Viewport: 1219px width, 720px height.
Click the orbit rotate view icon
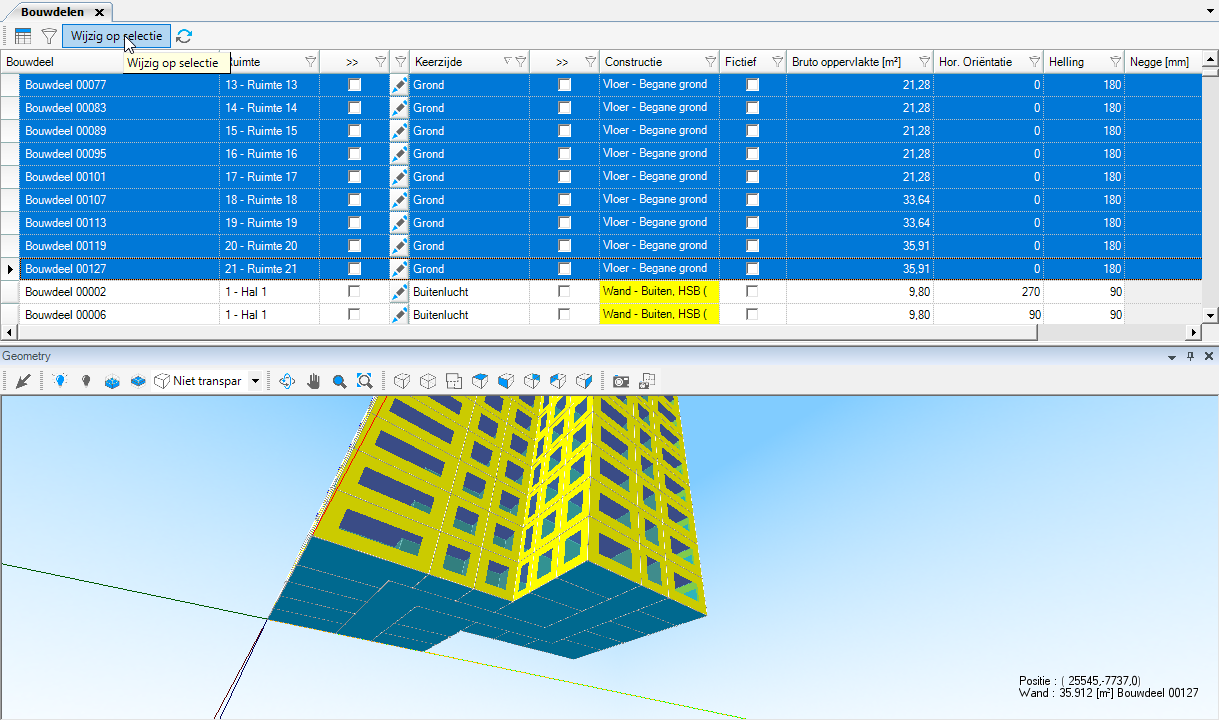[x=288, y=381]
